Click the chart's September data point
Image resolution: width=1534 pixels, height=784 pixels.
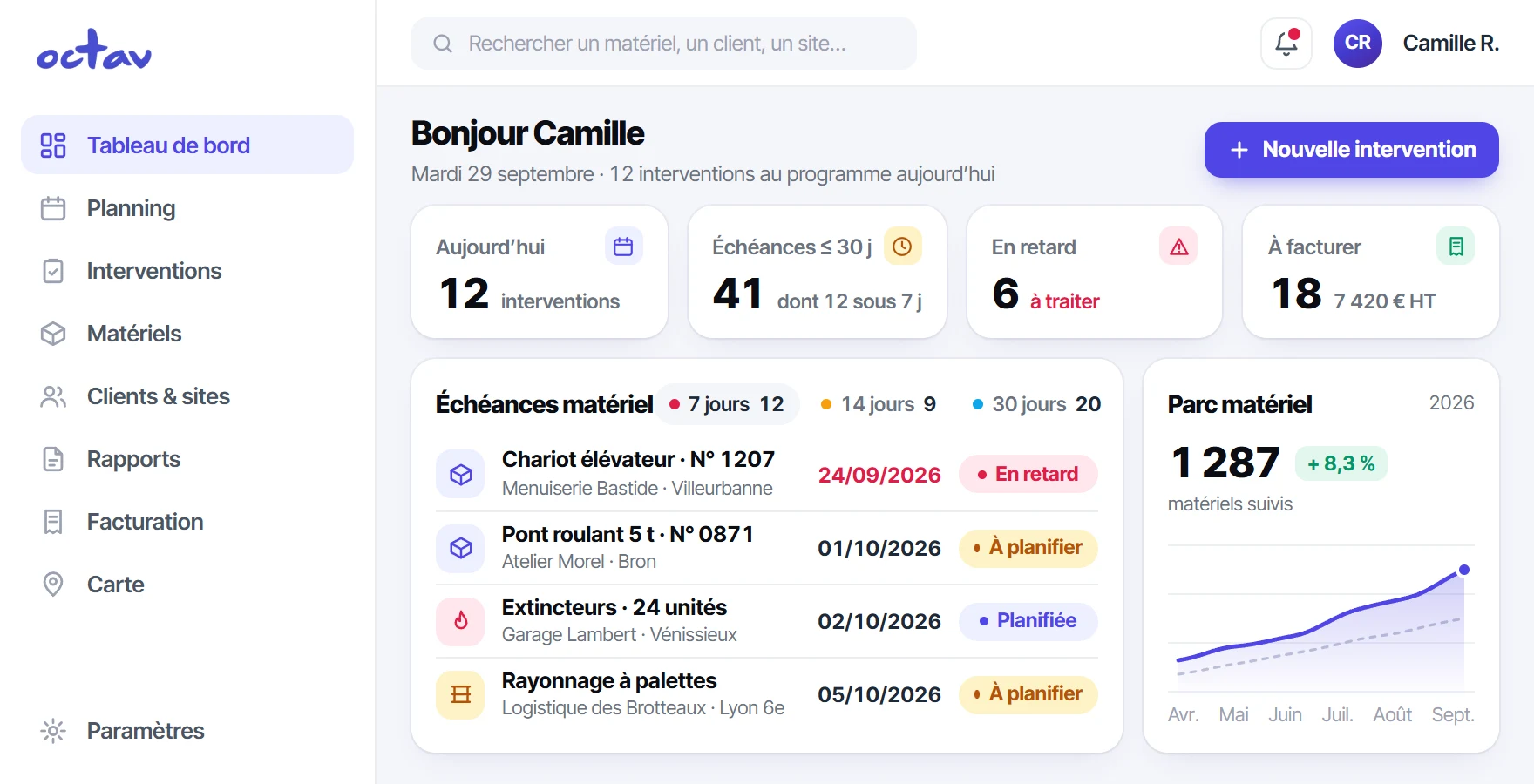[1464, 570]
